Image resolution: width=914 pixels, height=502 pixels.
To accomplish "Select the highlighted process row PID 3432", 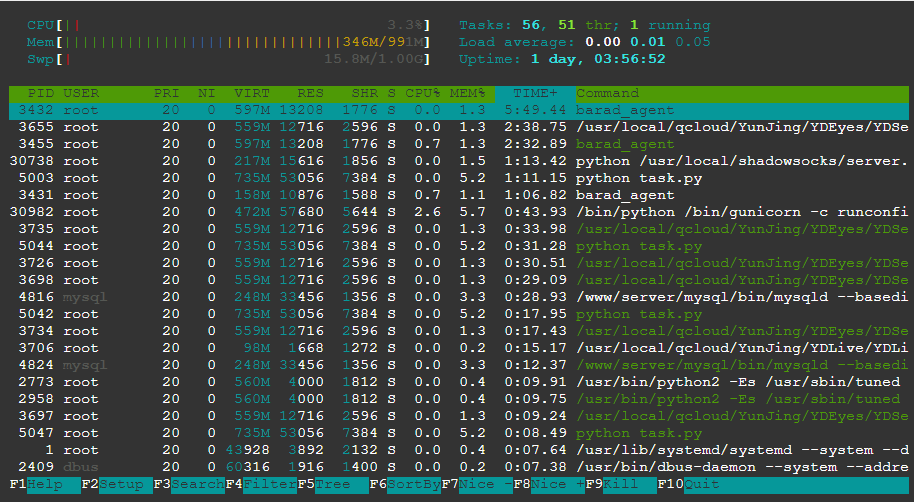I will 459,110.
